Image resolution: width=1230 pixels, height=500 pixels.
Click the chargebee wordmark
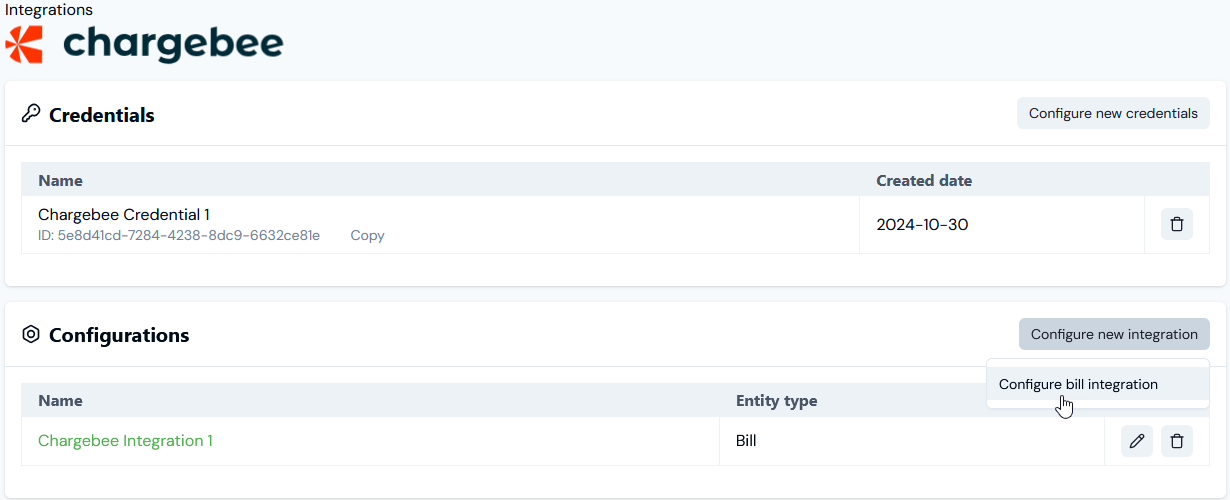(x=173, y=44)
